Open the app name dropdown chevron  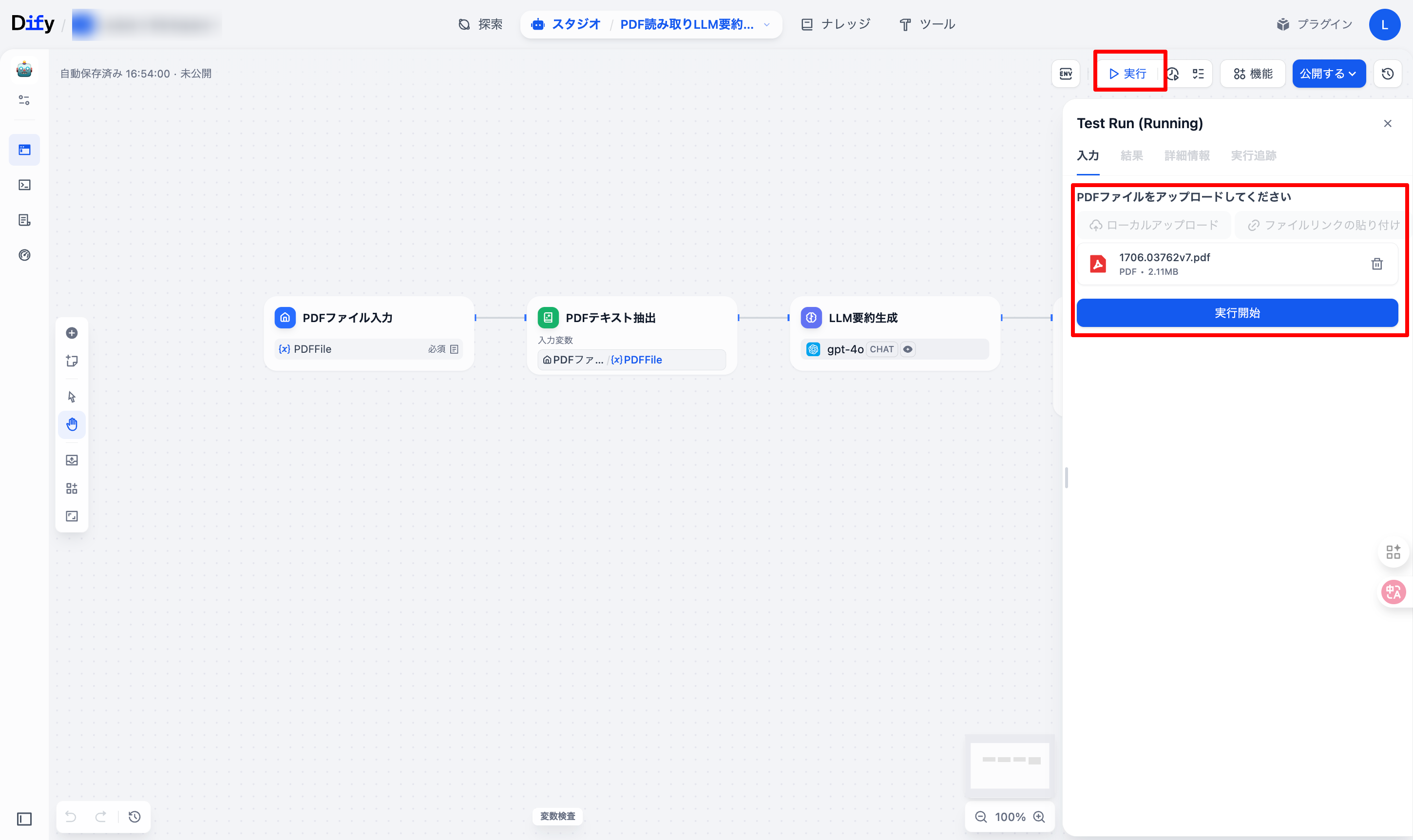pos(767,24)
